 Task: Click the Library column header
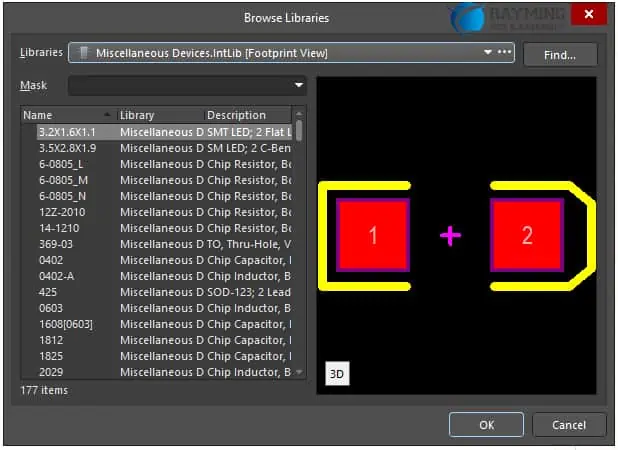click(158, 115)
